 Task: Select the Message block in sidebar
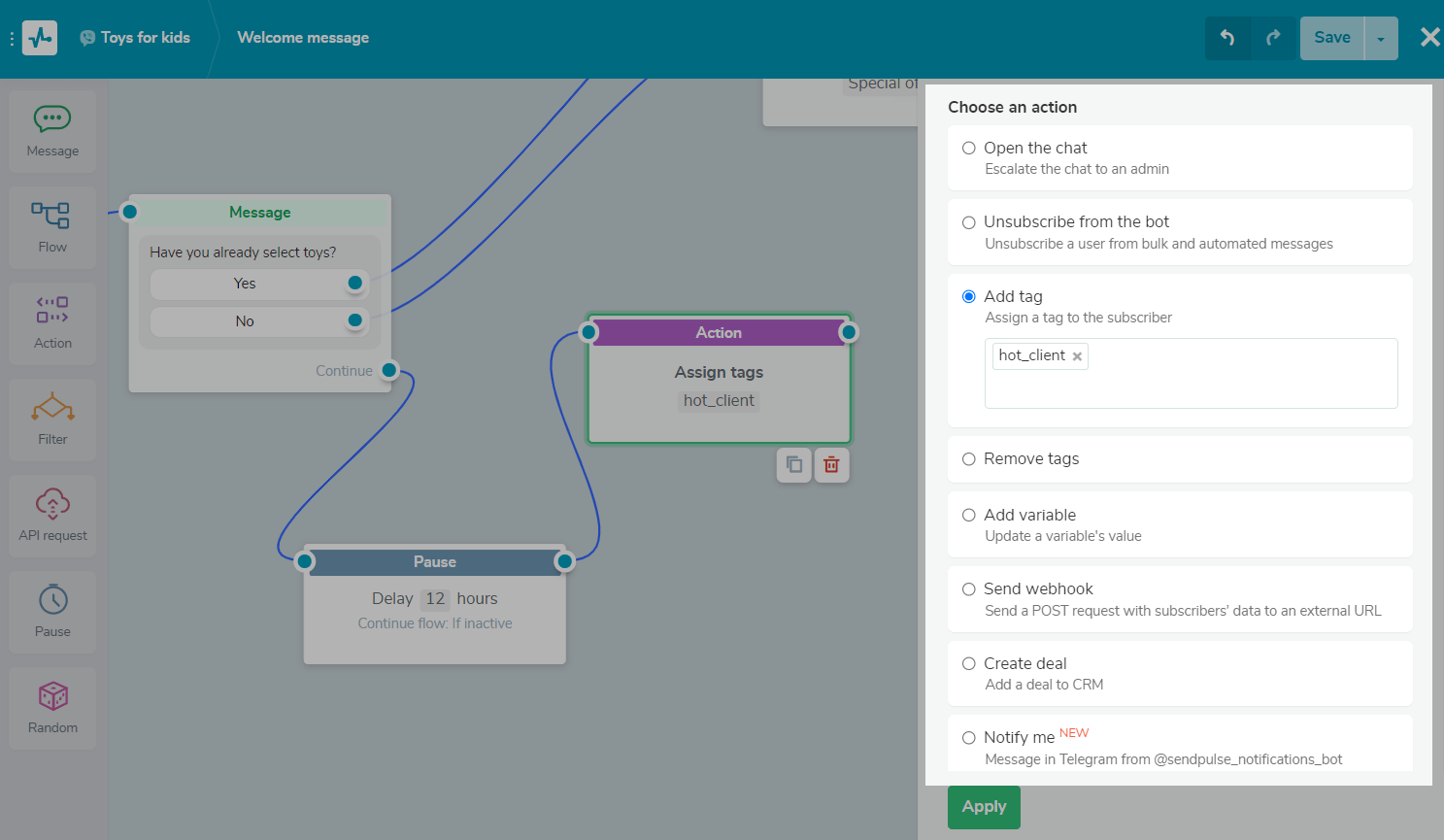[52, 131]
